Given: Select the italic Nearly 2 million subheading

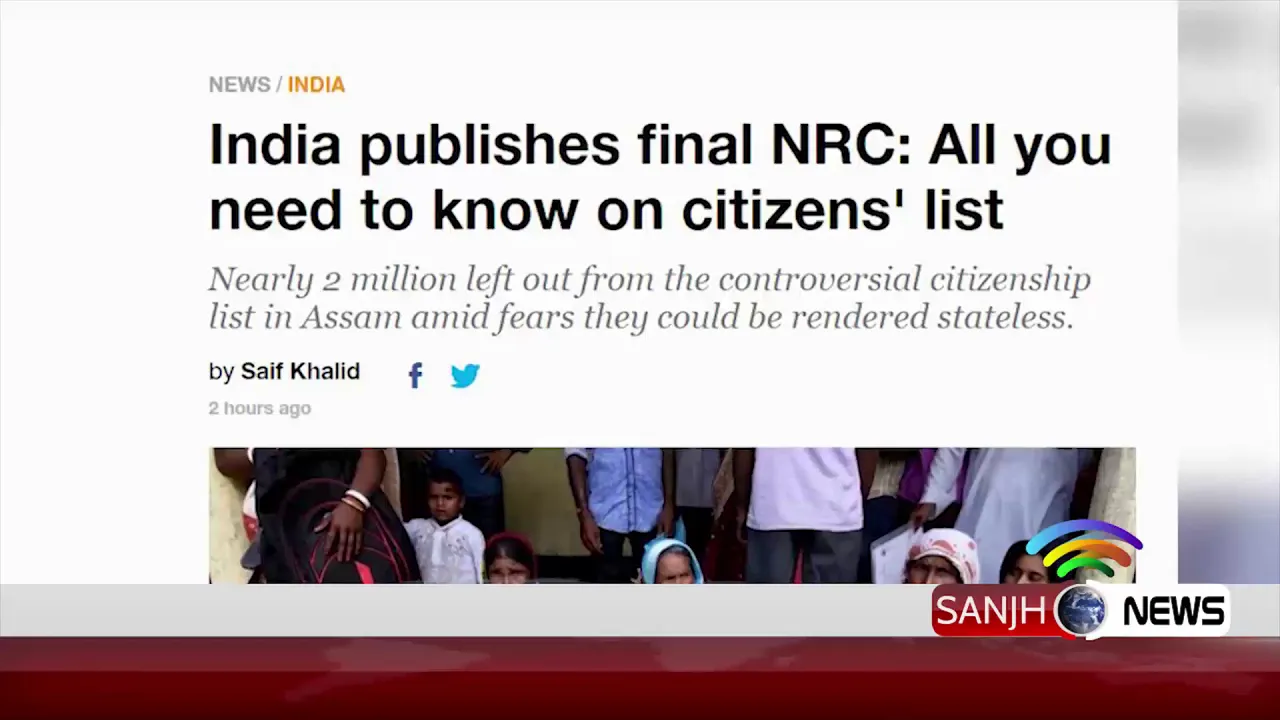Looking at the screenshot, I should point(650,298).
